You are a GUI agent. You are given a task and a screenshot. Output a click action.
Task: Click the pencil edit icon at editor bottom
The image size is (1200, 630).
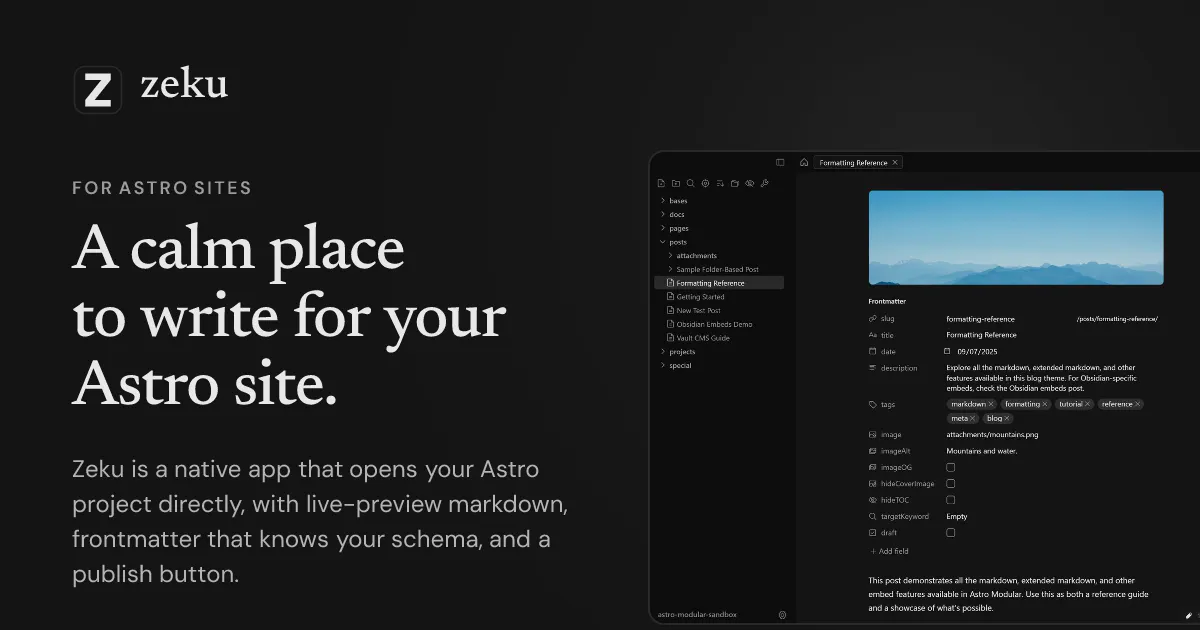pyautogui.click(x=1187, y=615)
